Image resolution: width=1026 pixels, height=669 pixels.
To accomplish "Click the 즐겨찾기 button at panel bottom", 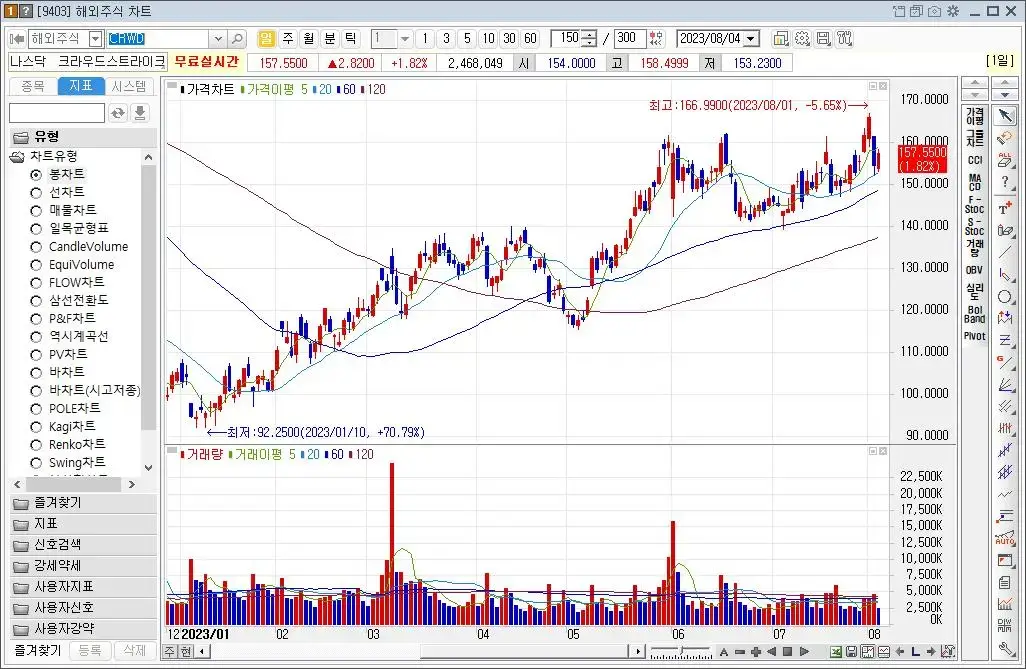I will [x=38, y=651].
